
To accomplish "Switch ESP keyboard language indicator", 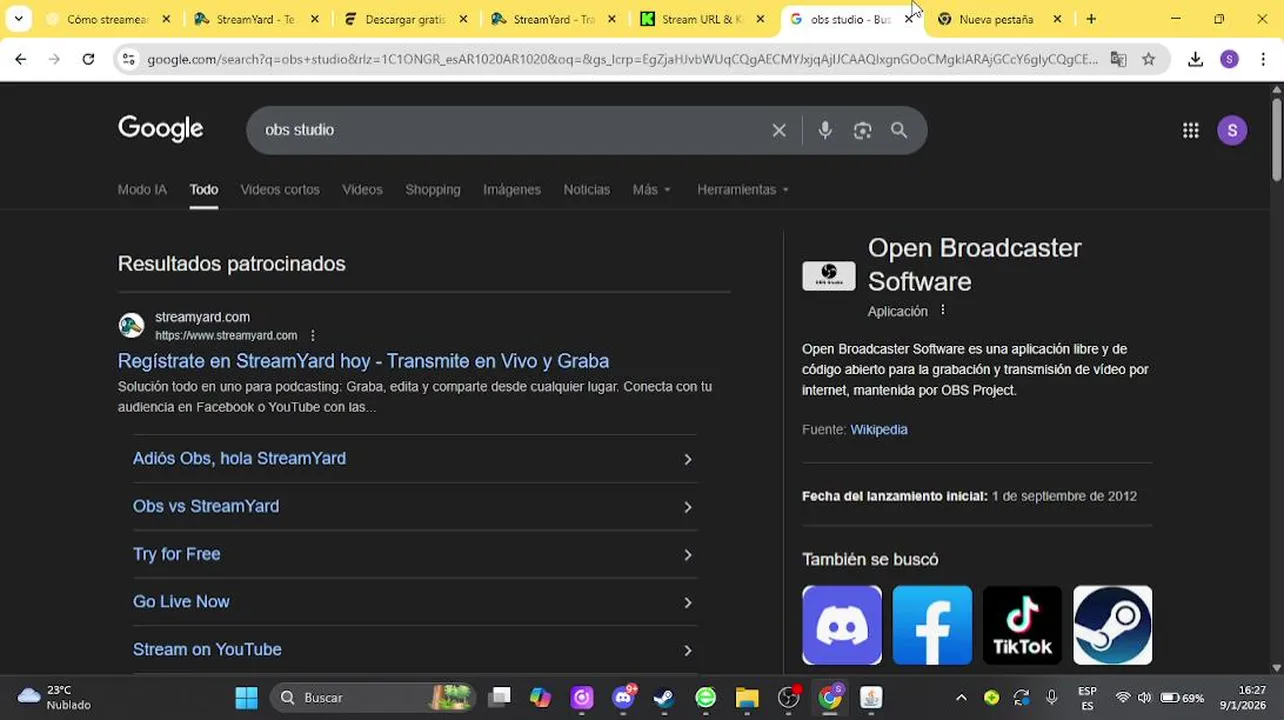I will pyautogui.click(x=1087, y=697).
